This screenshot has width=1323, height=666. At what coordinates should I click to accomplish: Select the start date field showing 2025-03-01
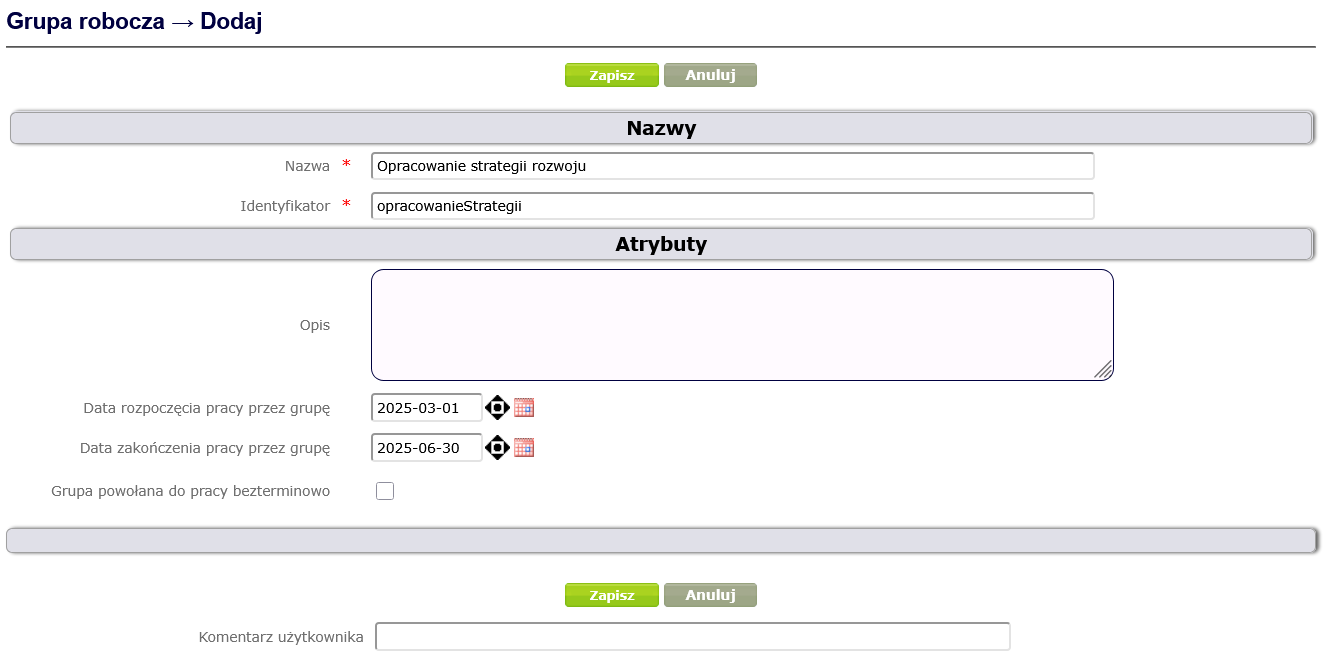(426, 408)
